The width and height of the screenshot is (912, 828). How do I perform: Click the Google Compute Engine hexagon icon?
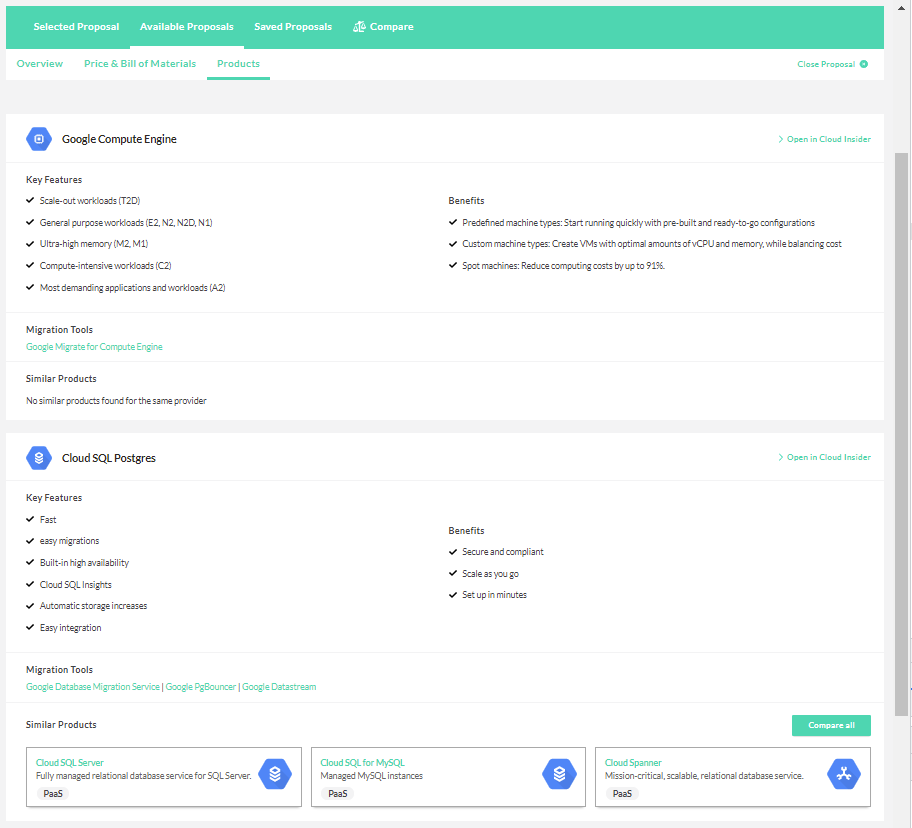coord(39,139)
